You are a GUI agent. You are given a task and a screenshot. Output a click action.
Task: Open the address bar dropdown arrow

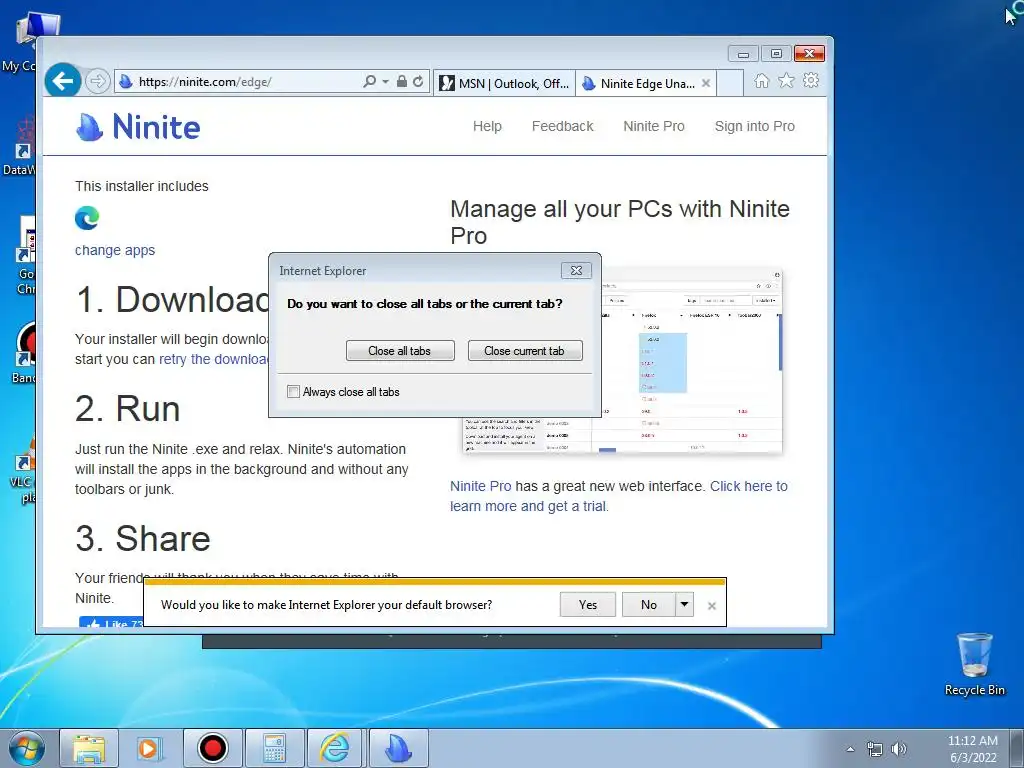click(x=385, y=82)
